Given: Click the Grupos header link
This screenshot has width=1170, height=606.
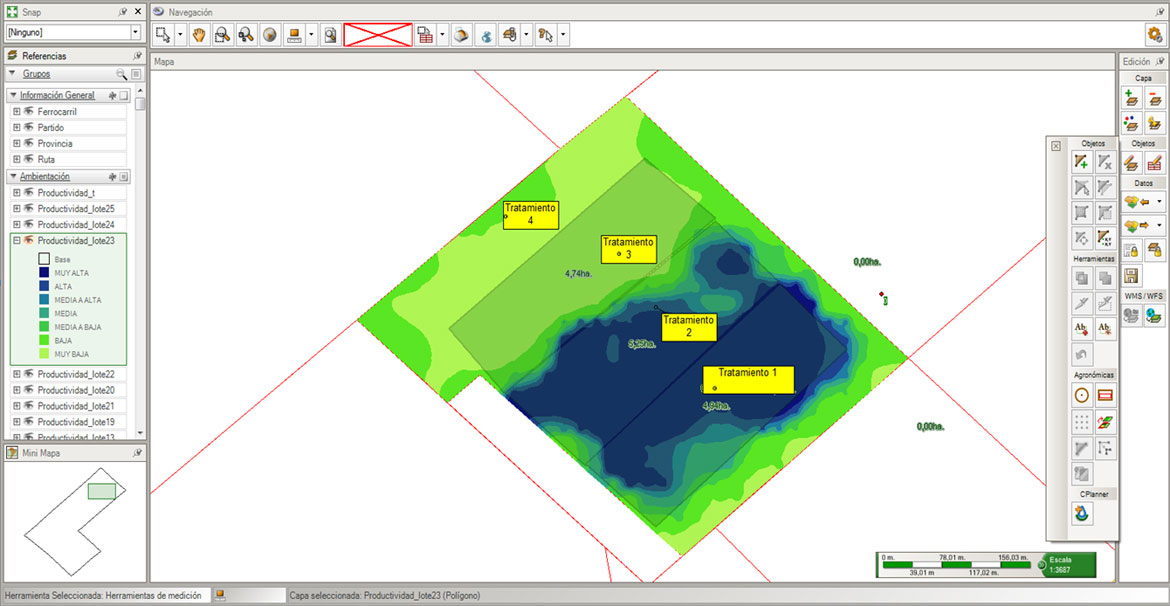Looking at the screenshot, I should [x=37, y=74].
